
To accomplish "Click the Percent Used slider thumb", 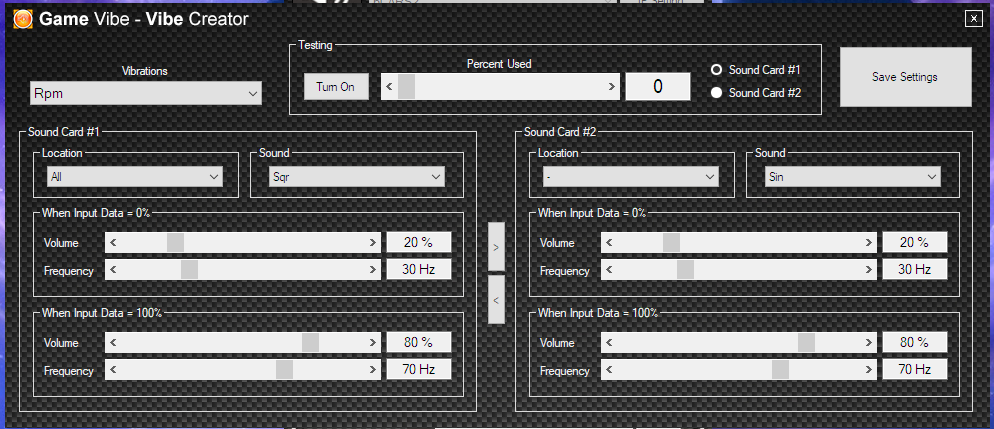I will tap(406, 86).
